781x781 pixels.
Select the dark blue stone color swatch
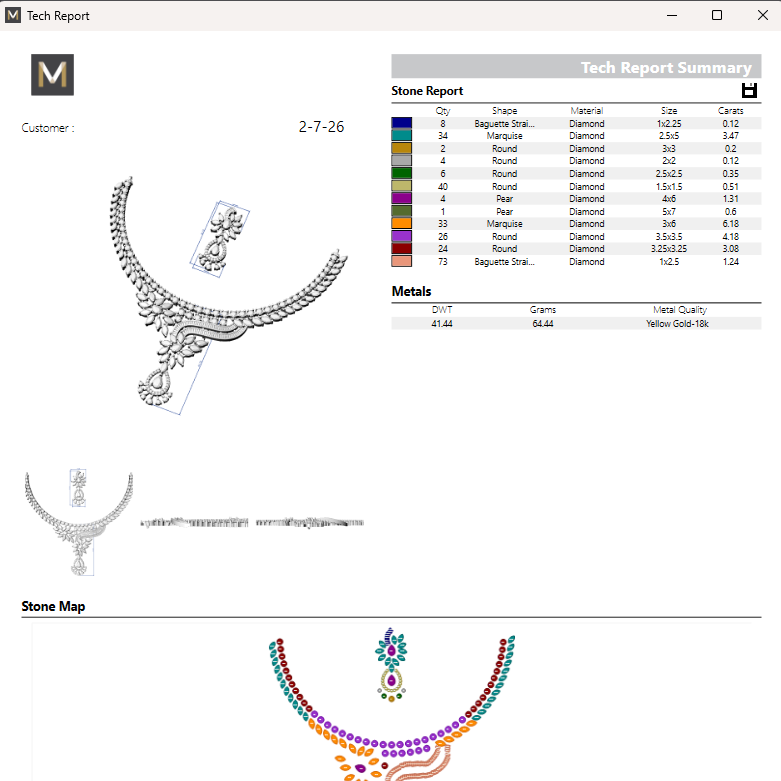click(x=401, y=123)
